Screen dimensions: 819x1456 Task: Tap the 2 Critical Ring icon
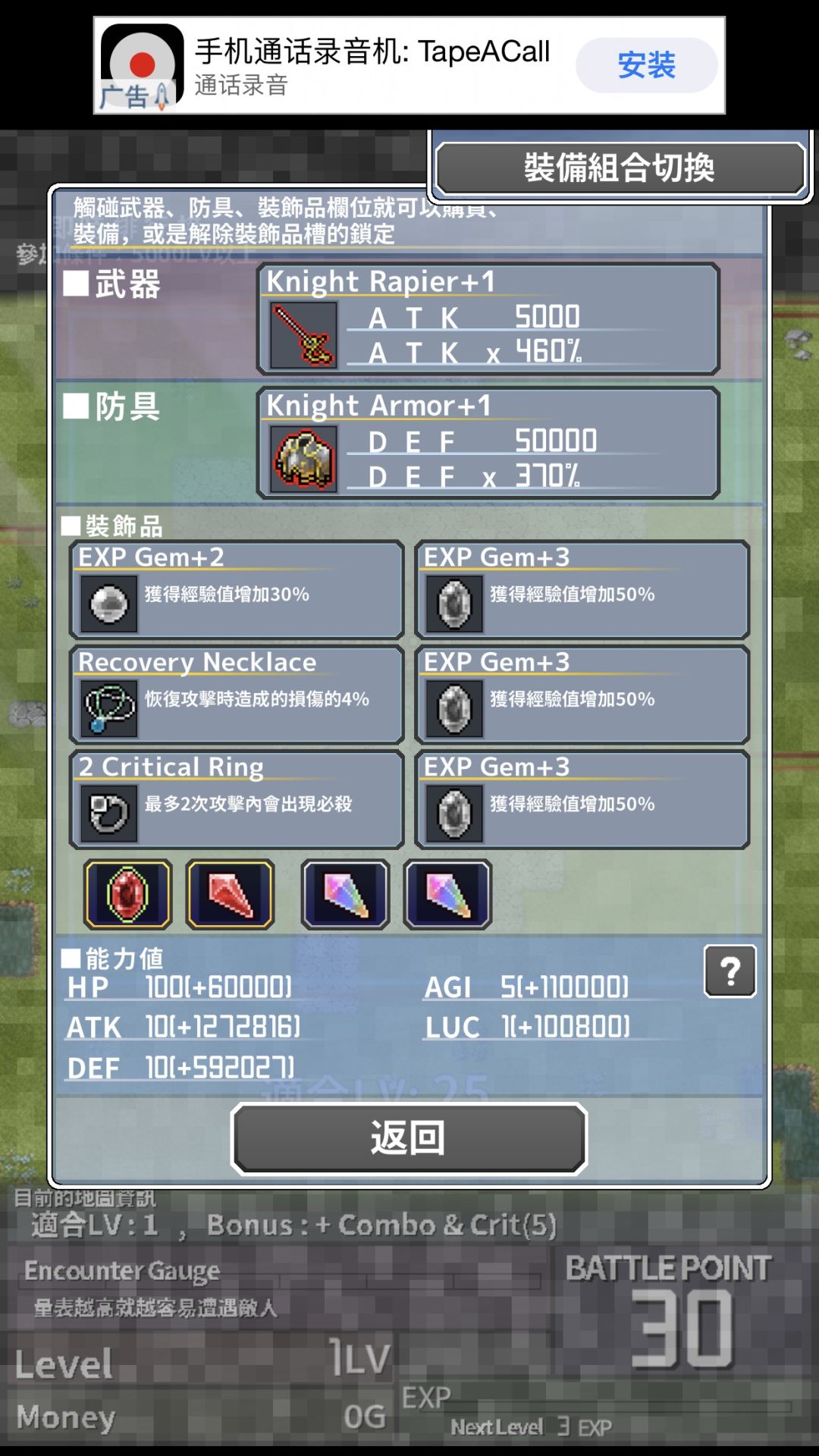[x=108, y=814]
